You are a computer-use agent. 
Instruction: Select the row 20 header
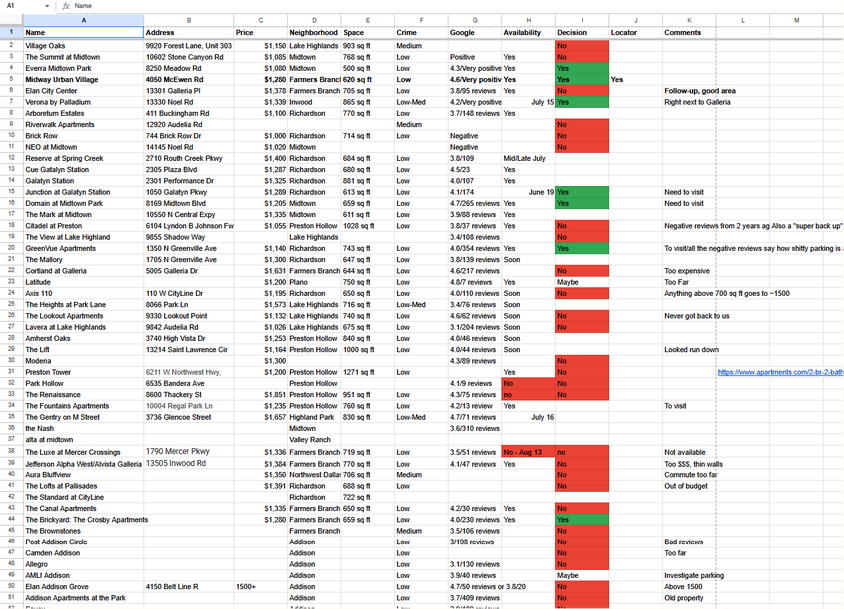pyautogui.click(x=11, y=248)
